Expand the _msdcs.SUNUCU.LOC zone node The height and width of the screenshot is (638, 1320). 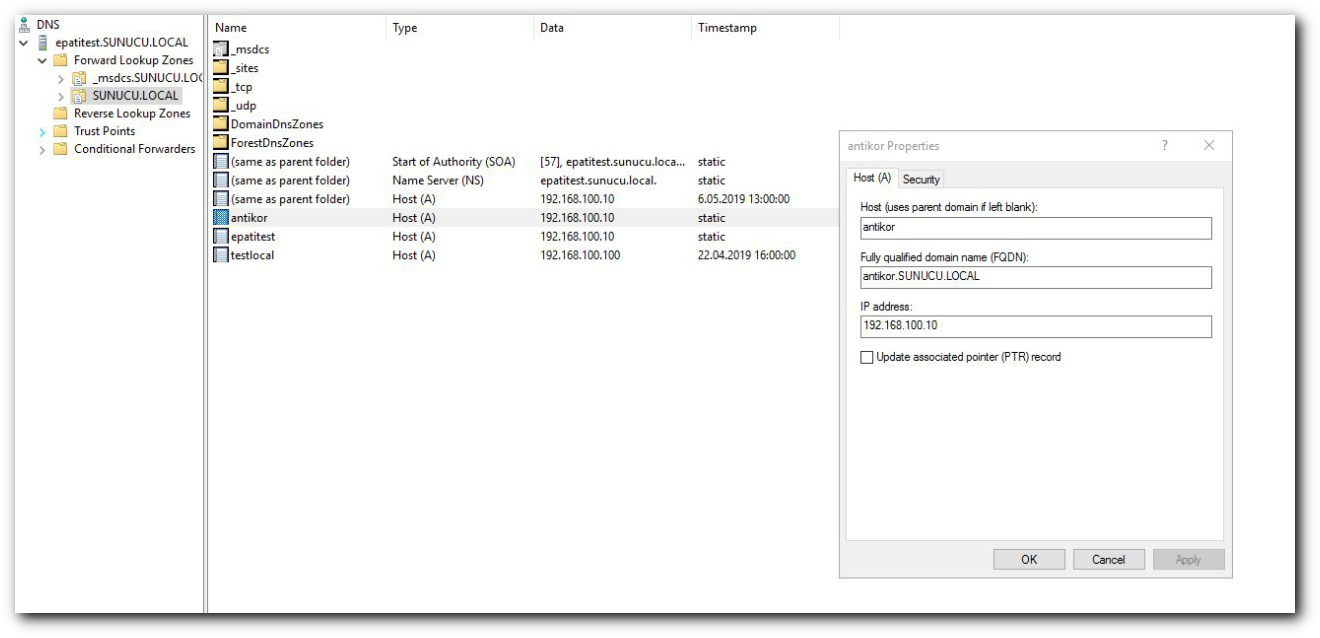click(61, 78)
